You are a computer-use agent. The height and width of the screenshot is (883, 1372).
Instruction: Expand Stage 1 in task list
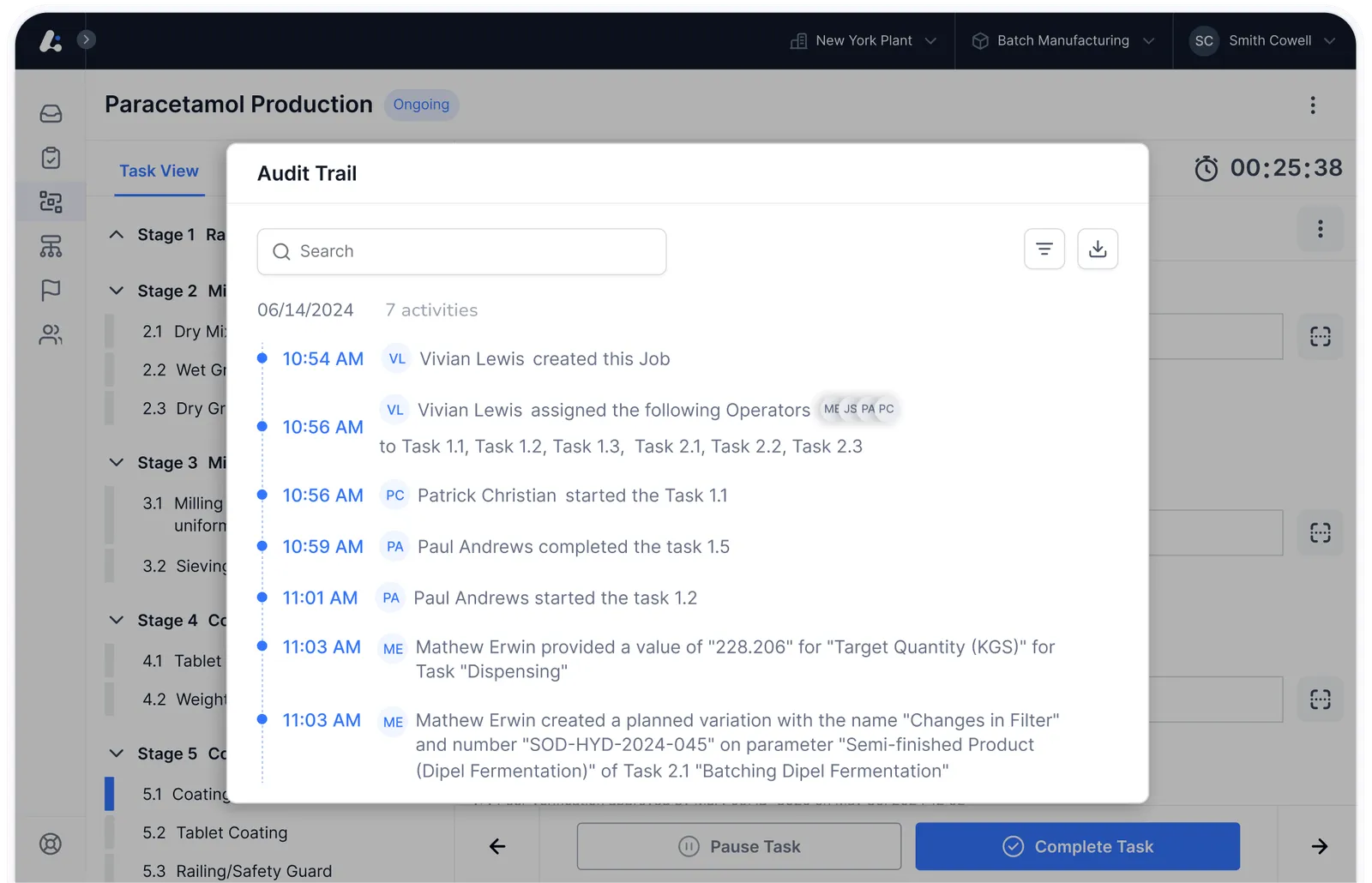(x=117, y=234)
